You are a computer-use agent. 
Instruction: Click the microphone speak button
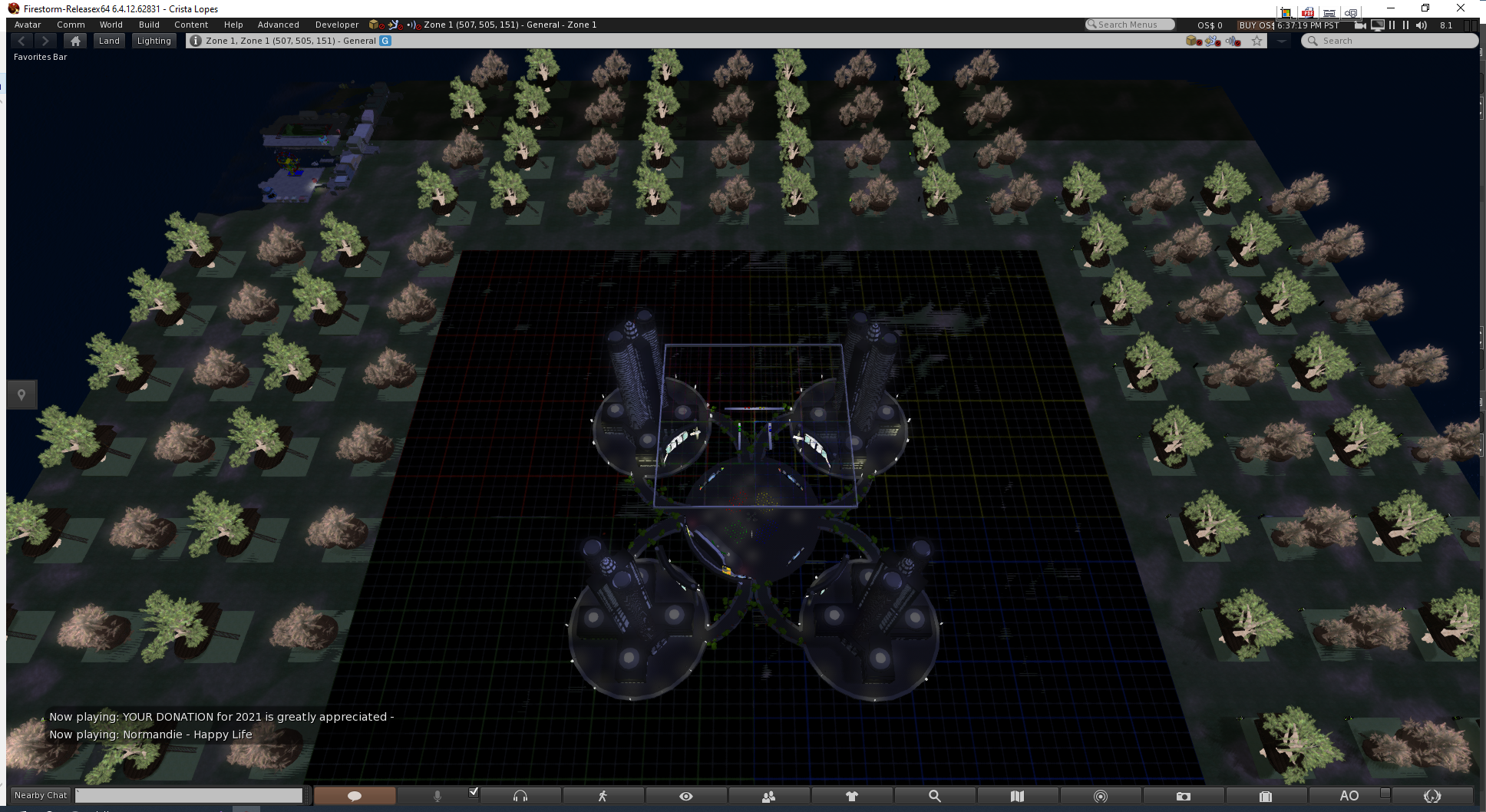pos(438,796)
